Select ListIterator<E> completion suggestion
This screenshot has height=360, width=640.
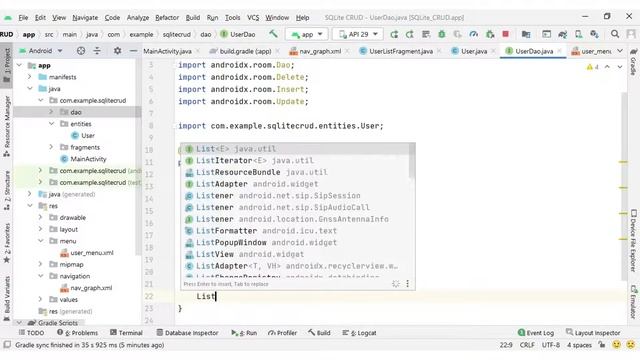(295, 160)
